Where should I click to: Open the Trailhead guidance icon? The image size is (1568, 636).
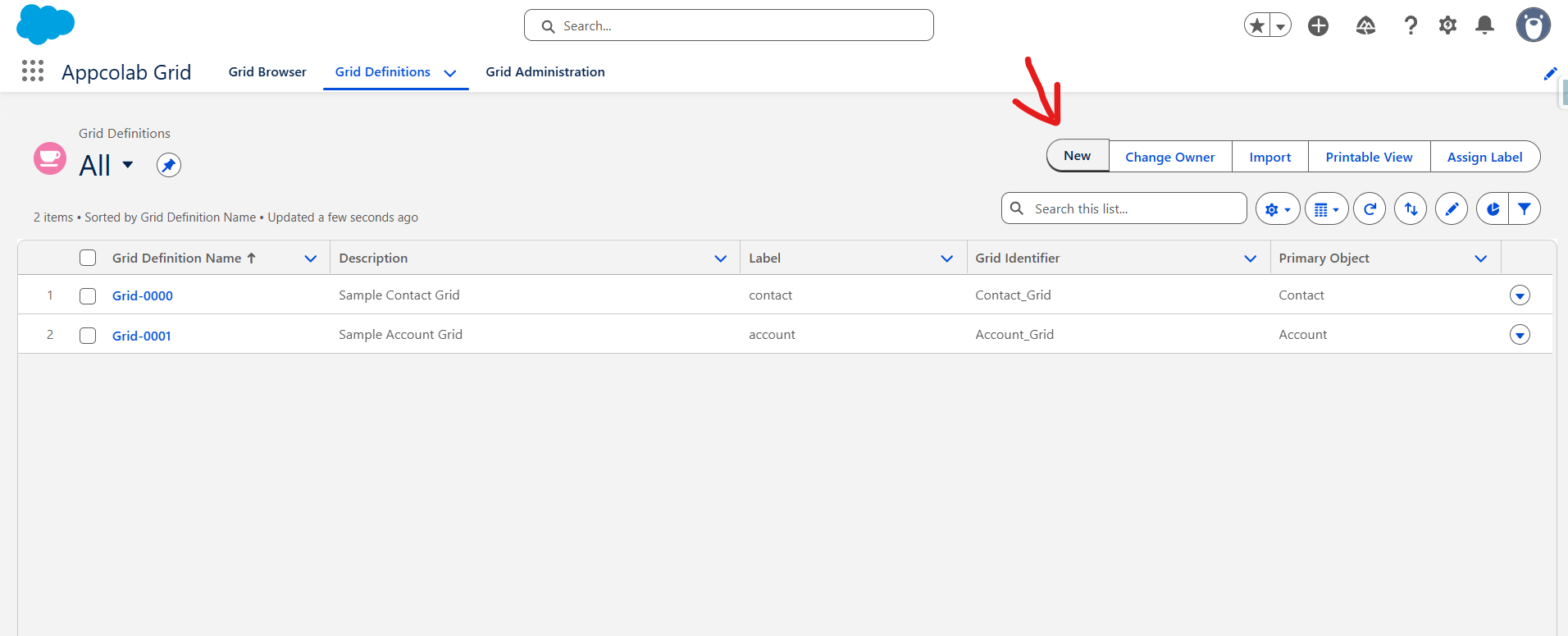pos(1365,25)
